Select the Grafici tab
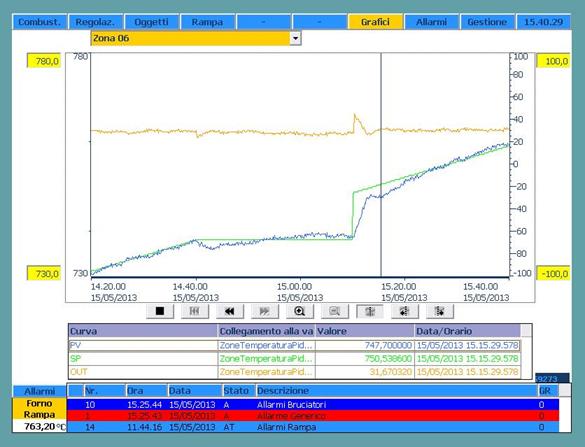585x447 pixels. point(375,22)
